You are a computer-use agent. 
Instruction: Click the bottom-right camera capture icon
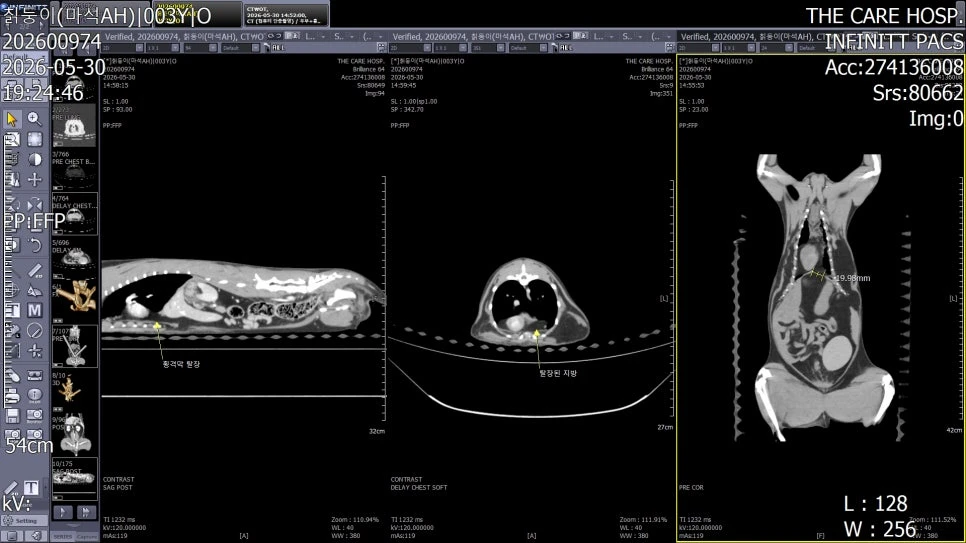34,435
